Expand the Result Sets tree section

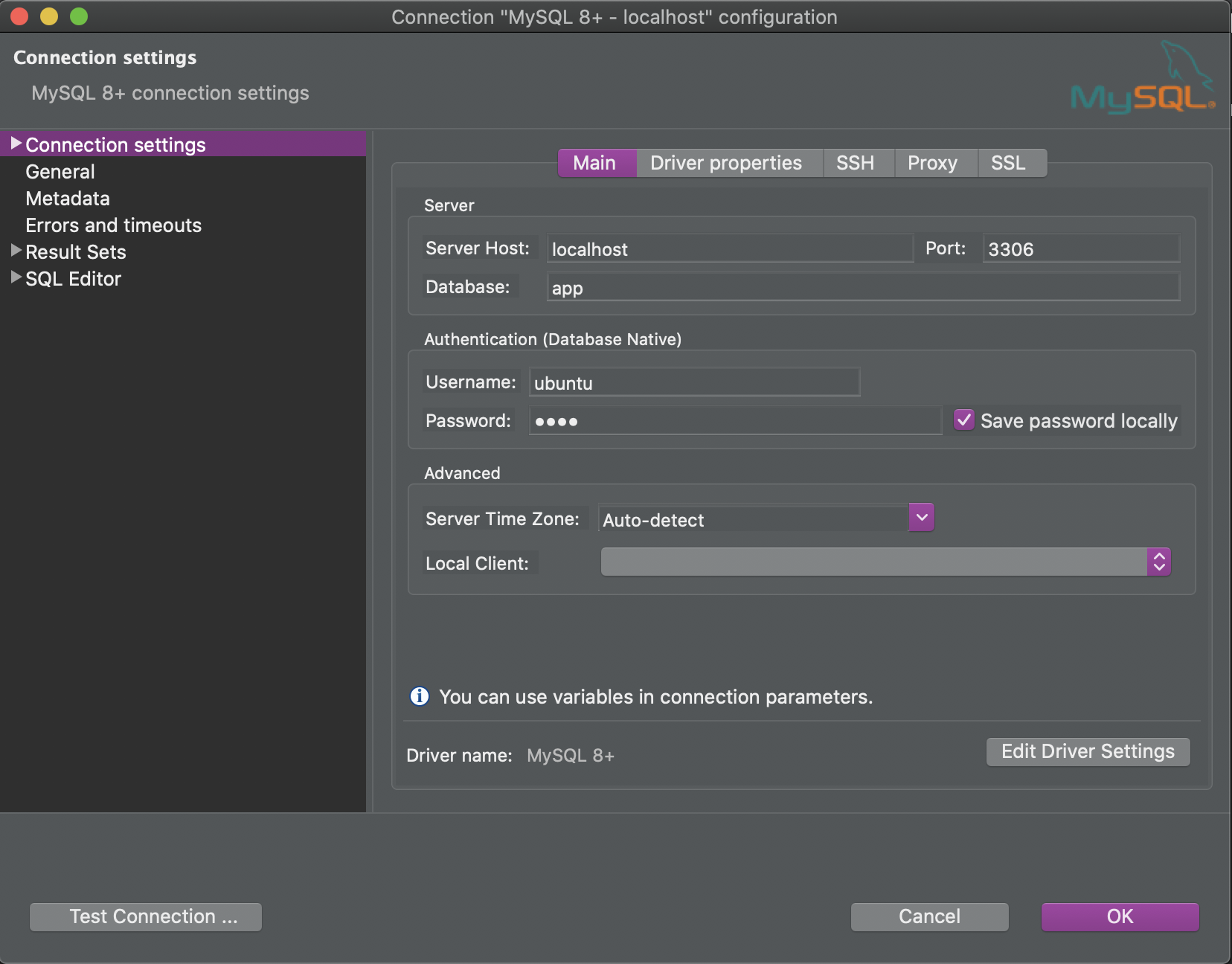click(15, 251)
